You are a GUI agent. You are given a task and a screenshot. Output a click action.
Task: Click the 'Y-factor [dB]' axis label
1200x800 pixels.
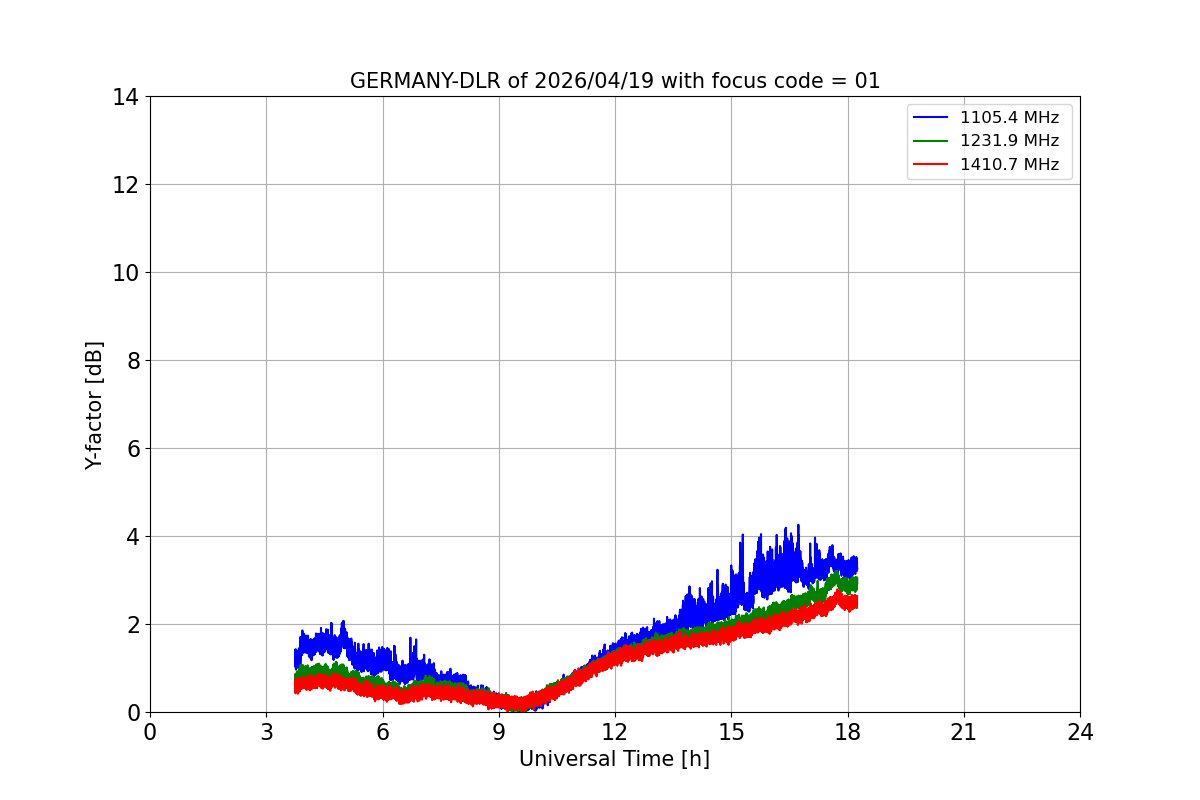[x=94, y=405]
